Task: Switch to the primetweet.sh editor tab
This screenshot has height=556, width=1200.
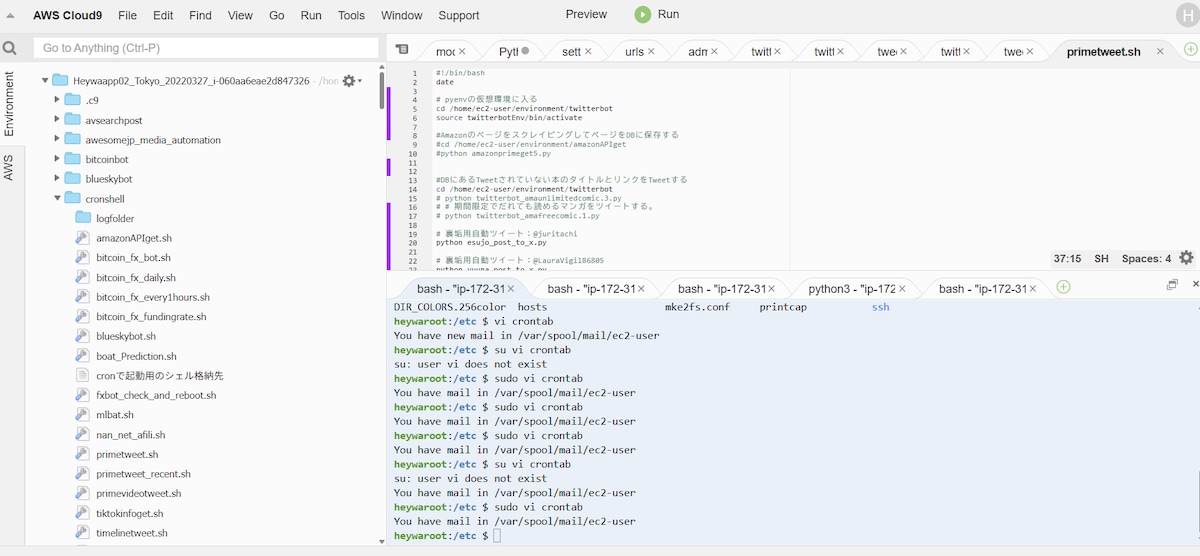Action: pyautogui.click(x=1103, y=51)
